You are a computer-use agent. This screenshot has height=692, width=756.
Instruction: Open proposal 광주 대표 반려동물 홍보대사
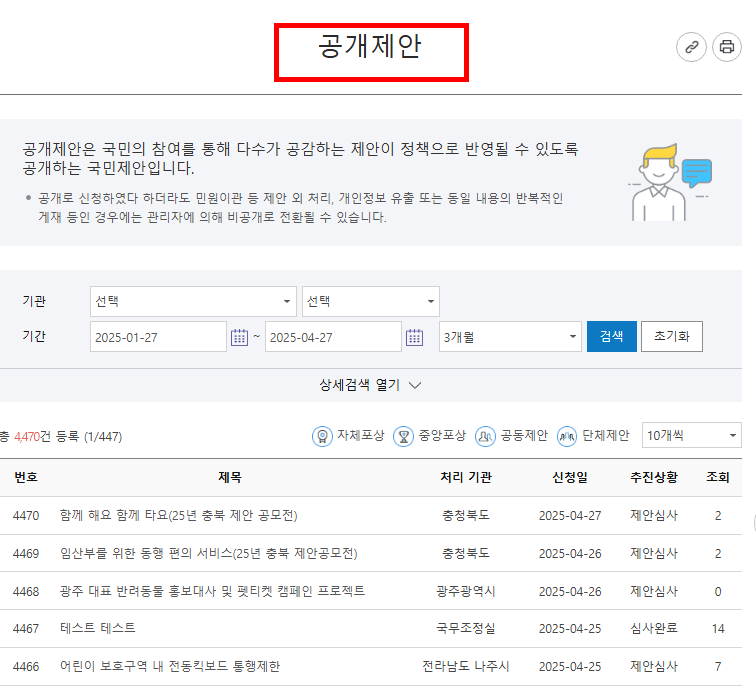(x=212, y=591)
